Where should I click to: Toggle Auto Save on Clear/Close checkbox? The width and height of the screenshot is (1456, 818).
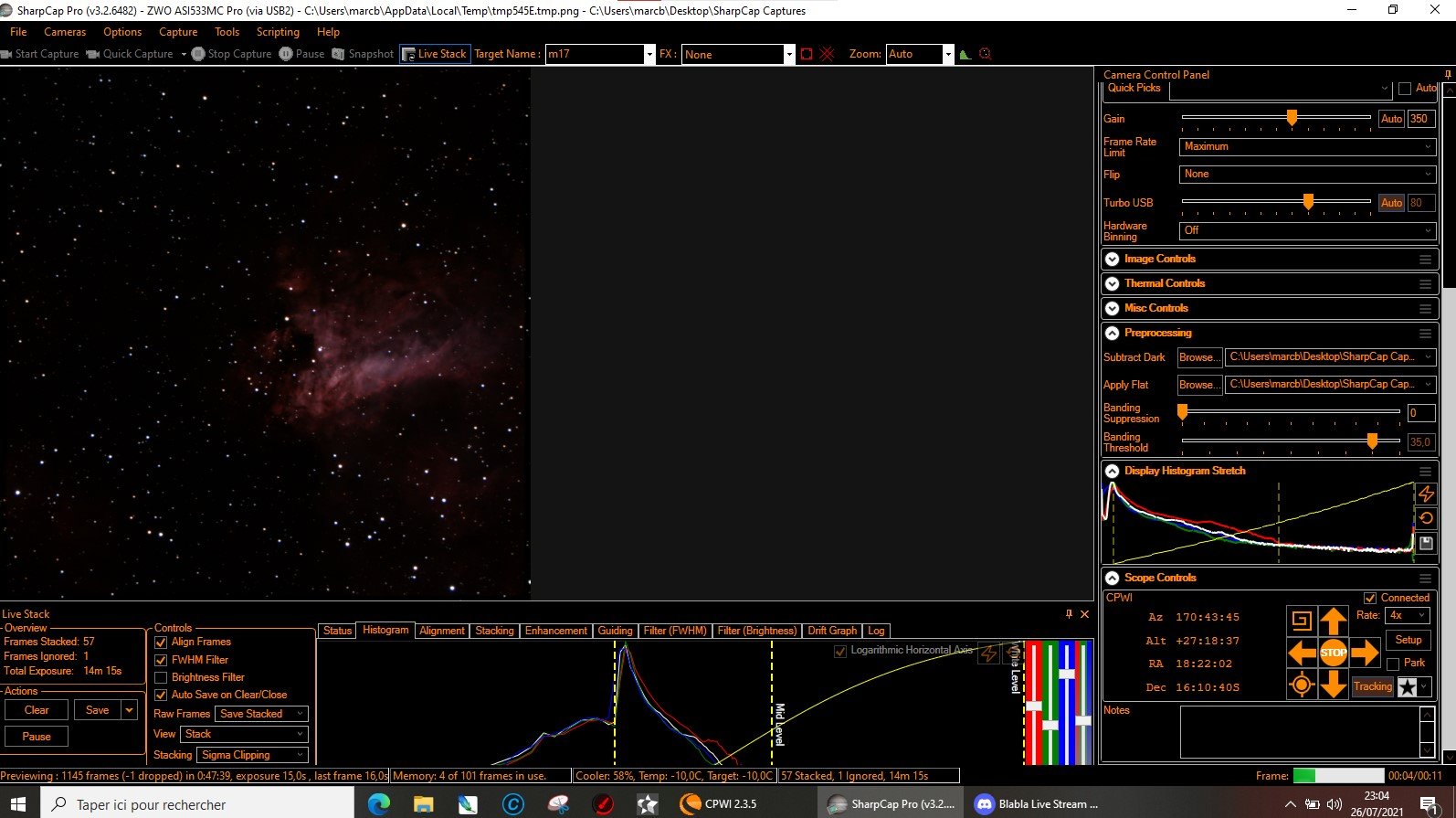click(161, 696)
